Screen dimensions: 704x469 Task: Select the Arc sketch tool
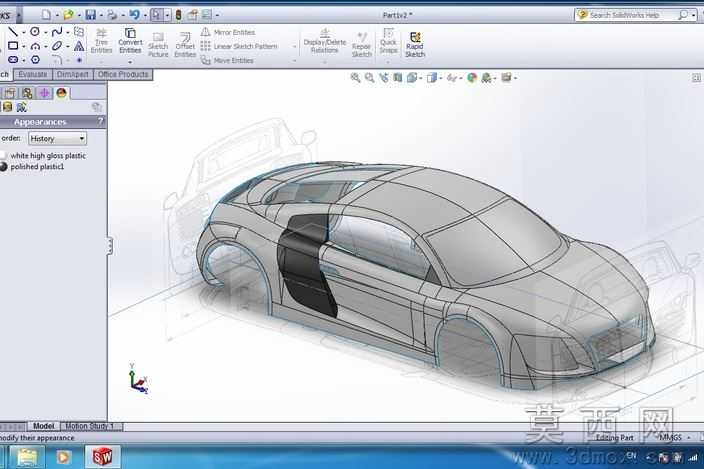pyautogui.click(x=35, y=46)
